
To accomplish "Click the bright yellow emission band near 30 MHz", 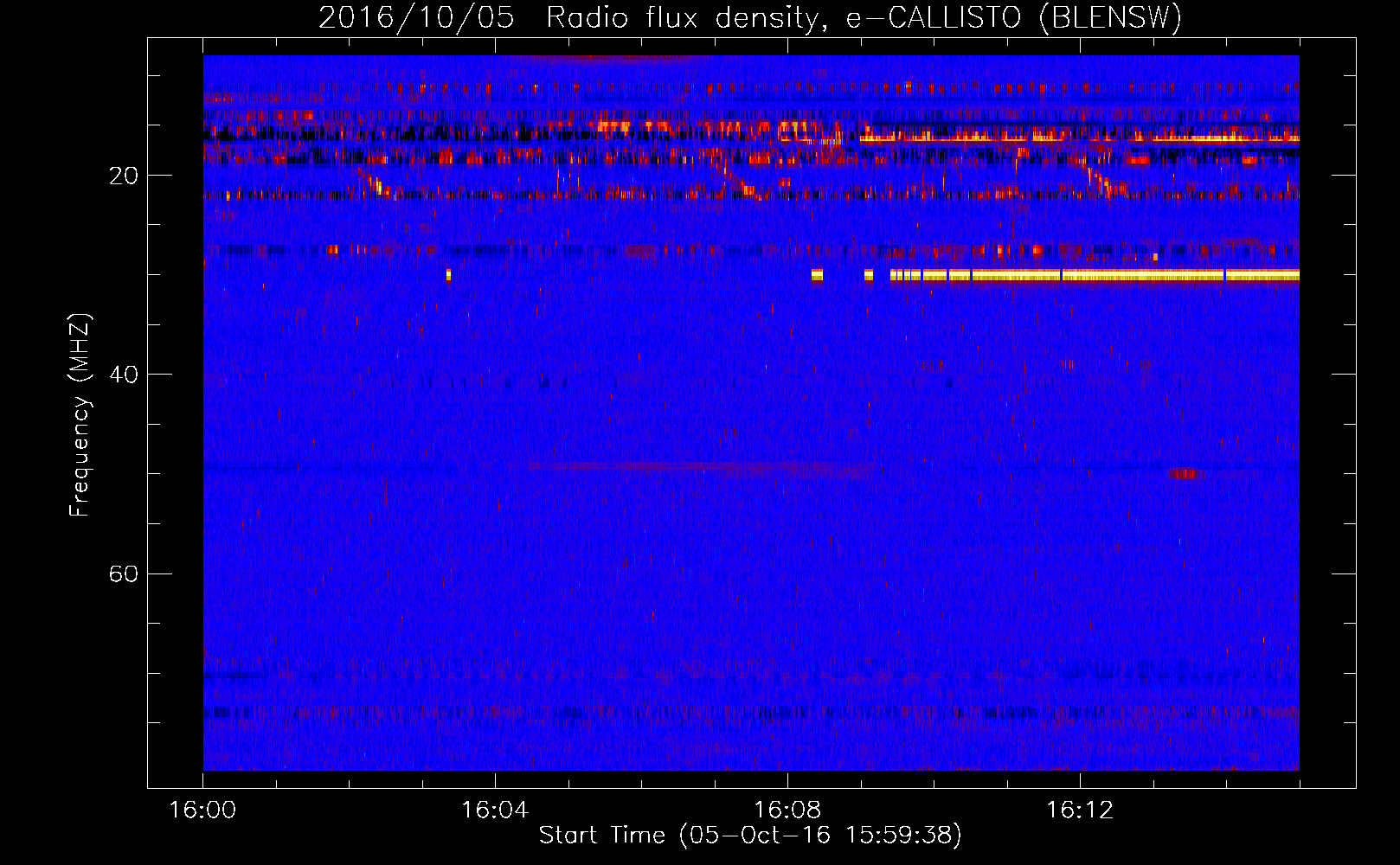I will [x=1095, y=276].
